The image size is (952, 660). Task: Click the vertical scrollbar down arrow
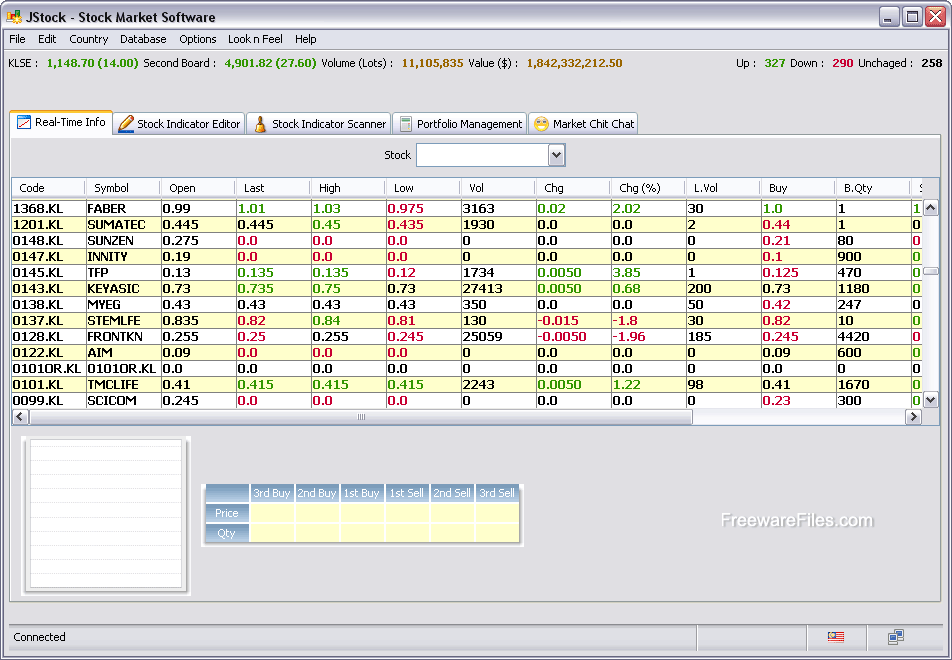[930, 400]
